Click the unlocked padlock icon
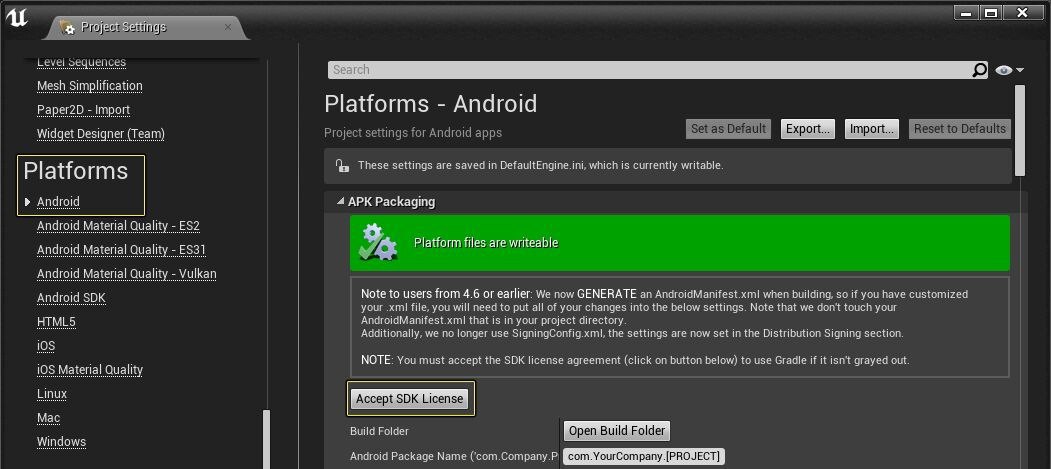Image resolution: width=1051 pixels, height=469 pixels. click(x=342, y=165)
